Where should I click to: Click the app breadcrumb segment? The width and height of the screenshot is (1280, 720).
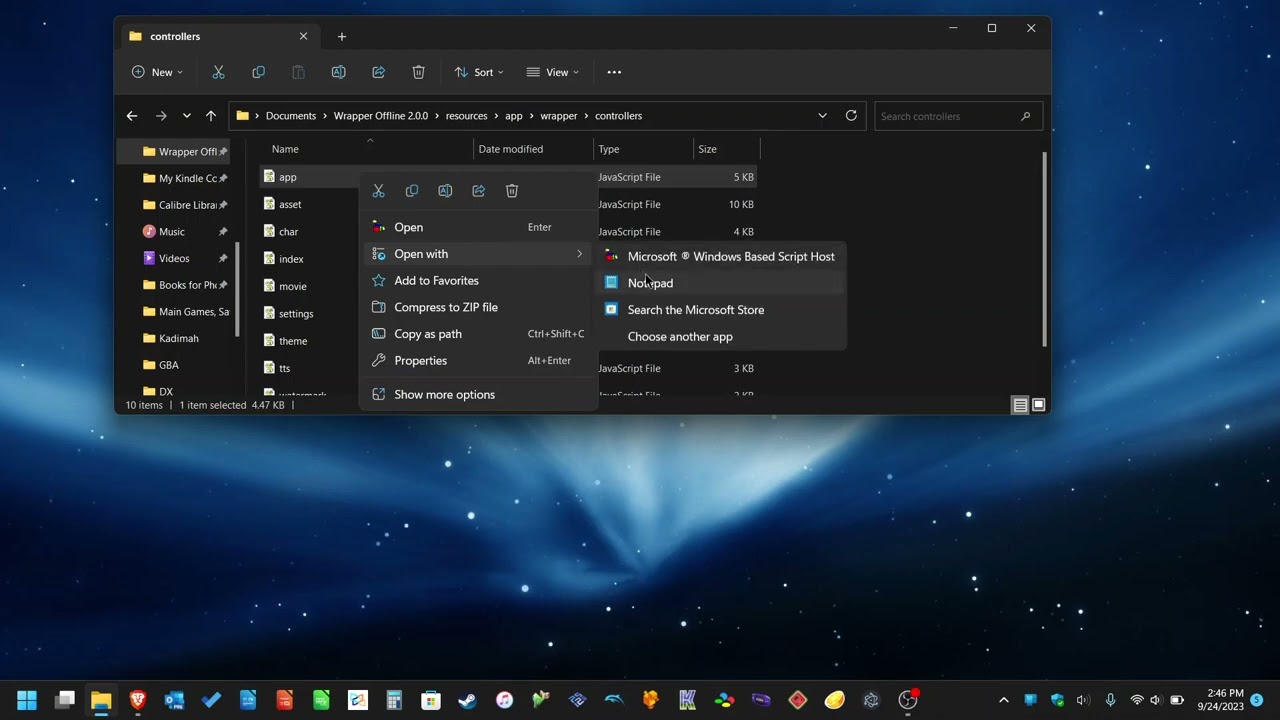[514, 116]
